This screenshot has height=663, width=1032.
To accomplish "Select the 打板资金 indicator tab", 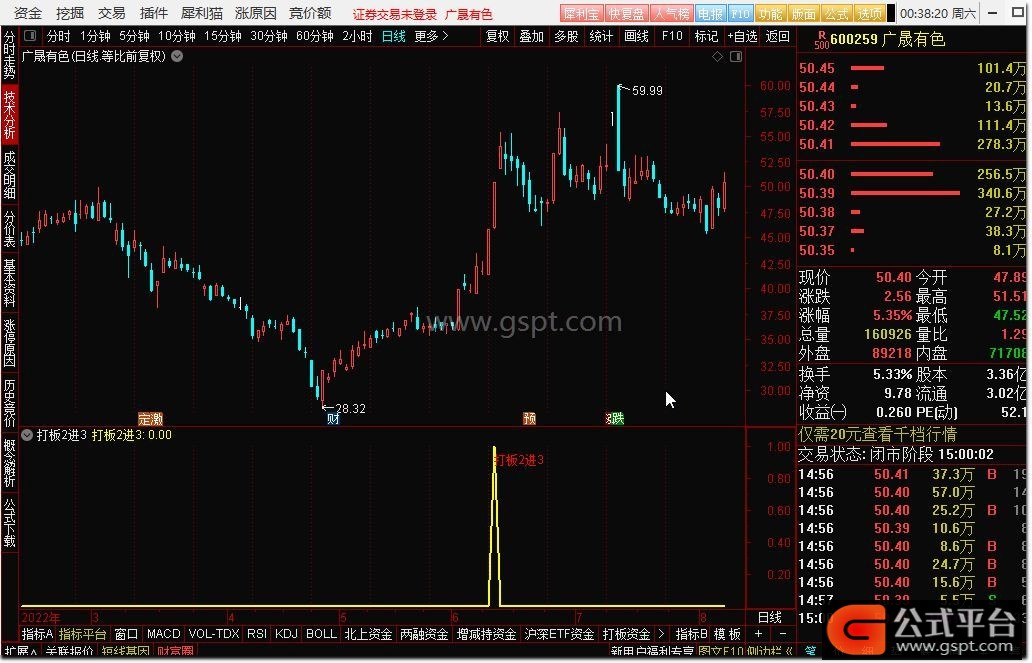I will click(626, 634).
